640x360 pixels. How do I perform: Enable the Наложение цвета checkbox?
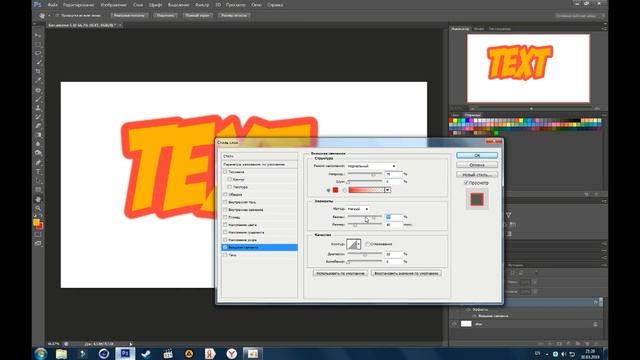click(x=225, y=225)
